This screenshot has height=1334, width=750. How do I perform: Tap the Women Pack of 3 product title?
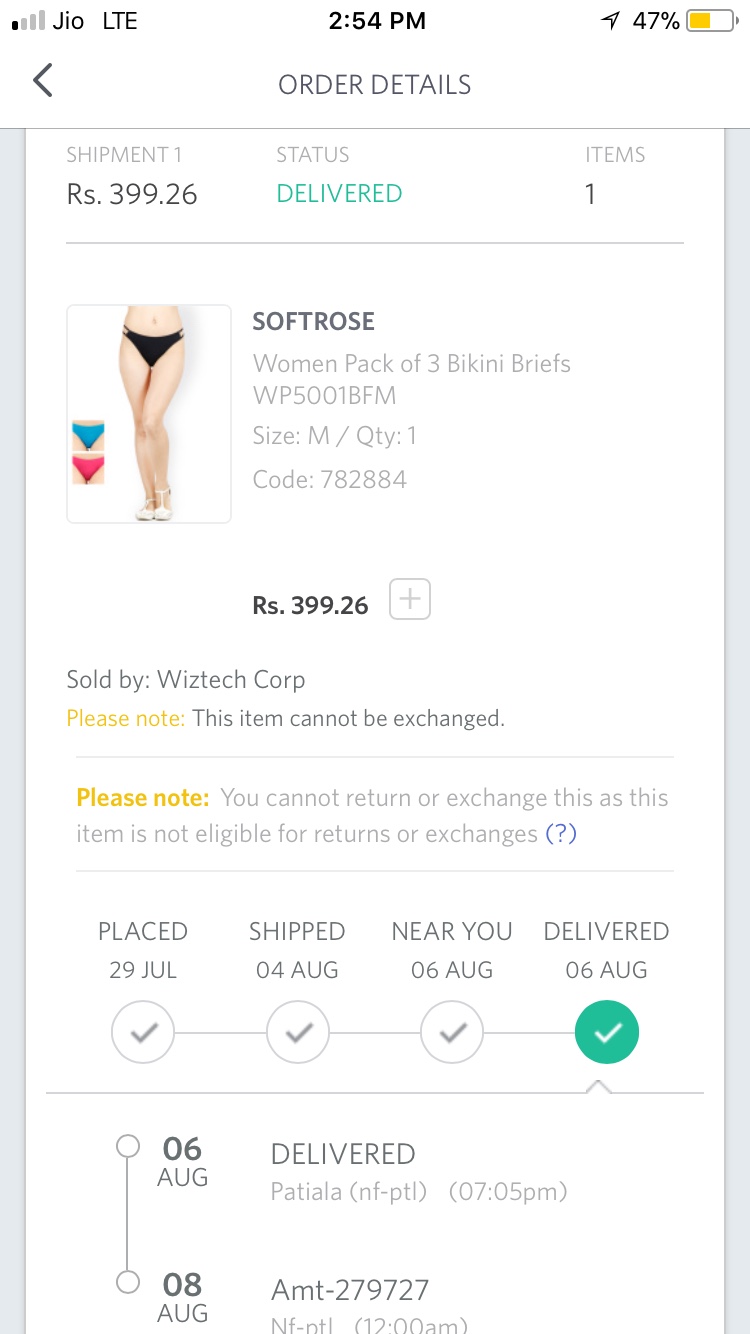(x=411, y=364)
